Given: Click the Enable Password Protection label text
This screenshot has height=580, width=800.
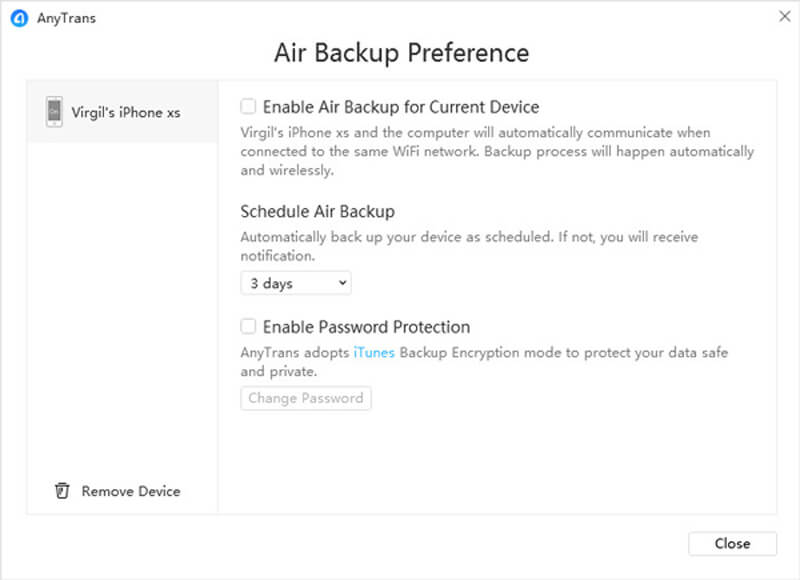Looking at the screenshot, I should (366, 327).
